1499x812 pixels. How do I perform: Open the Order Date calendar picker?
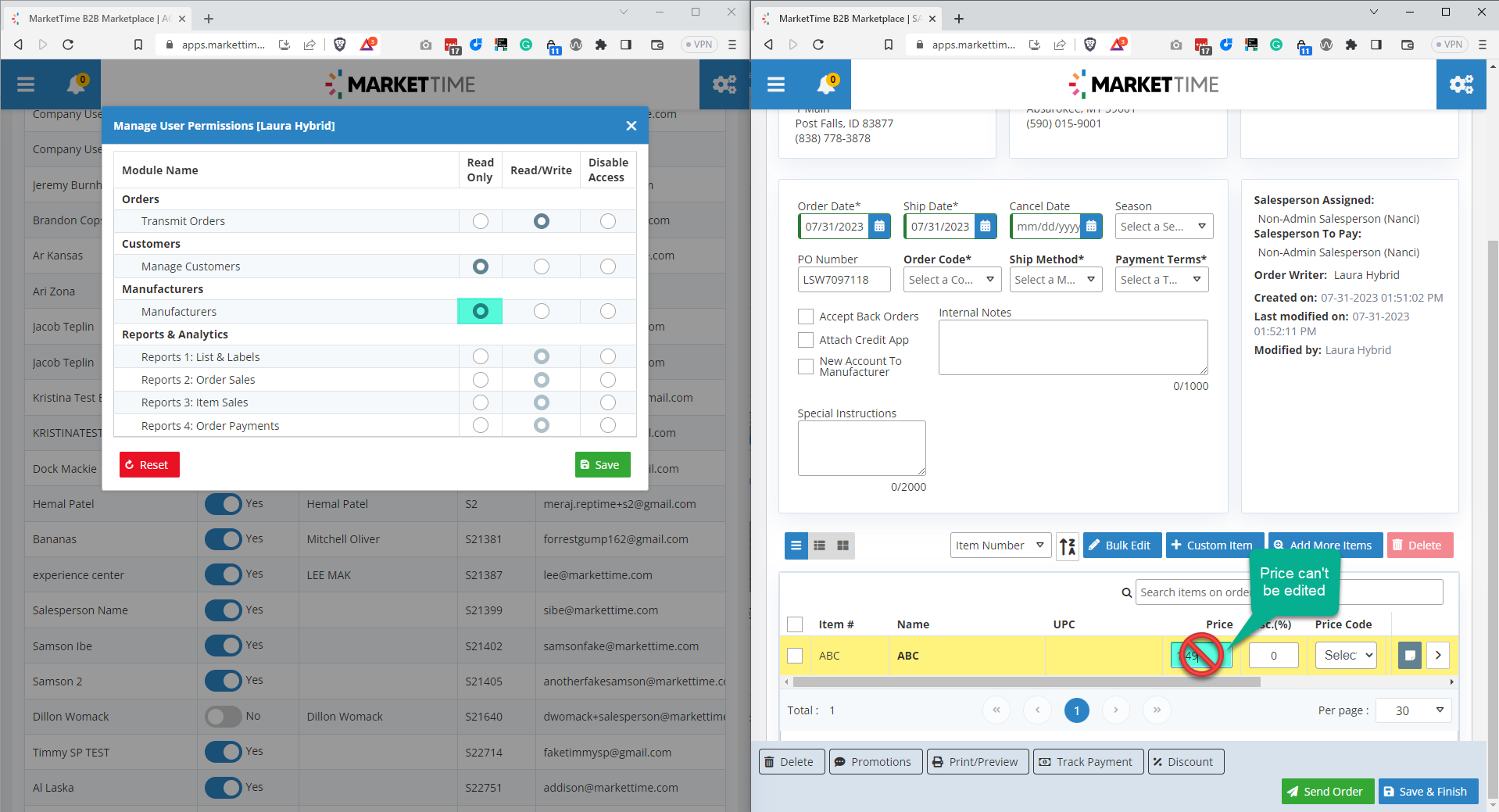(879, 227)
